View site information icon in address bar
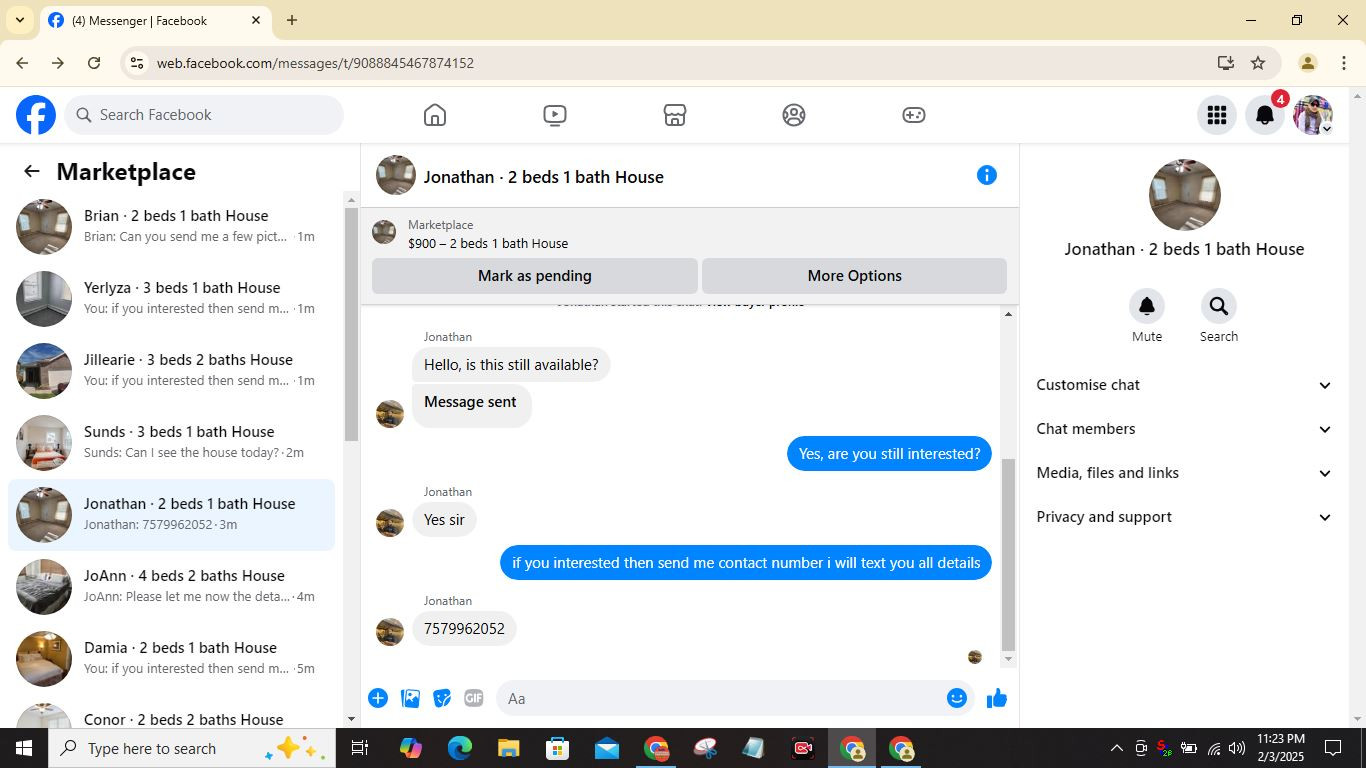 (x=137, y=63)
